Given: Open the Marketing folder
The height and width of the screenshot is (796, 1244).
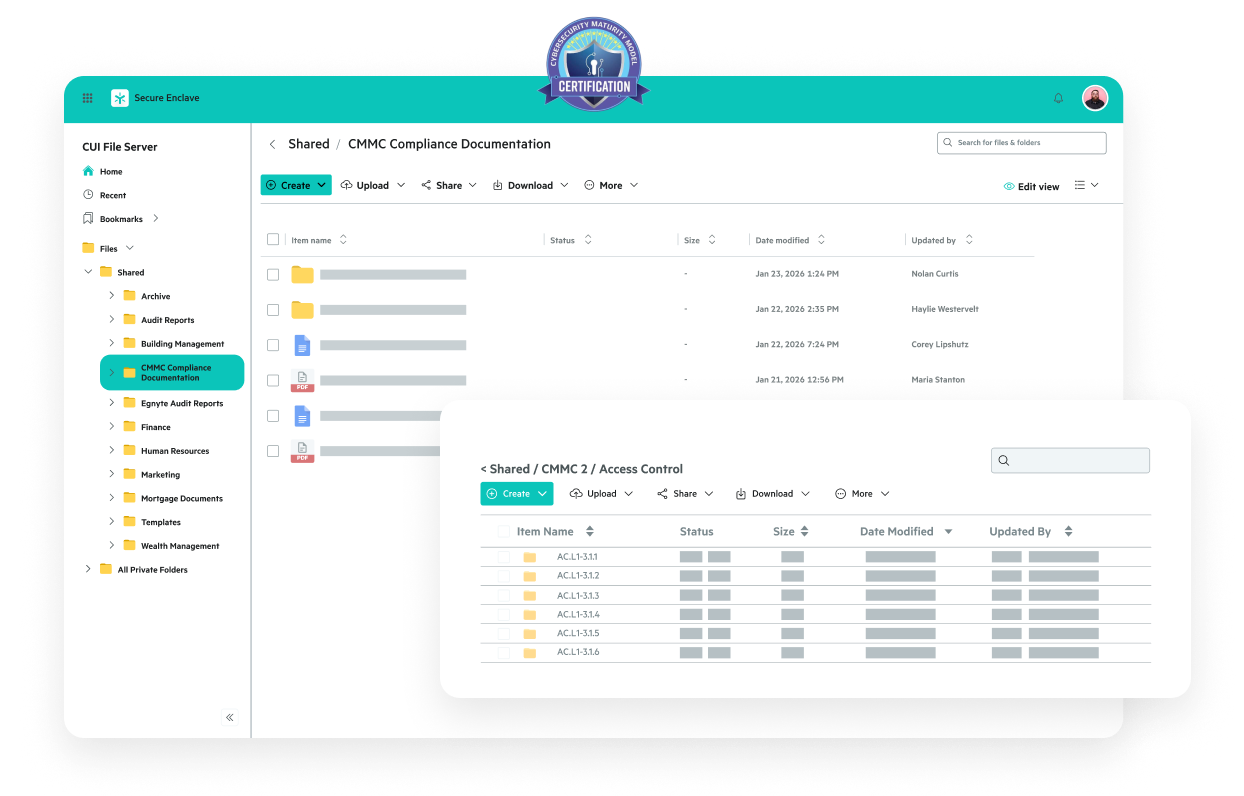Looking at the screenshot, I should (x=152, y=475).
